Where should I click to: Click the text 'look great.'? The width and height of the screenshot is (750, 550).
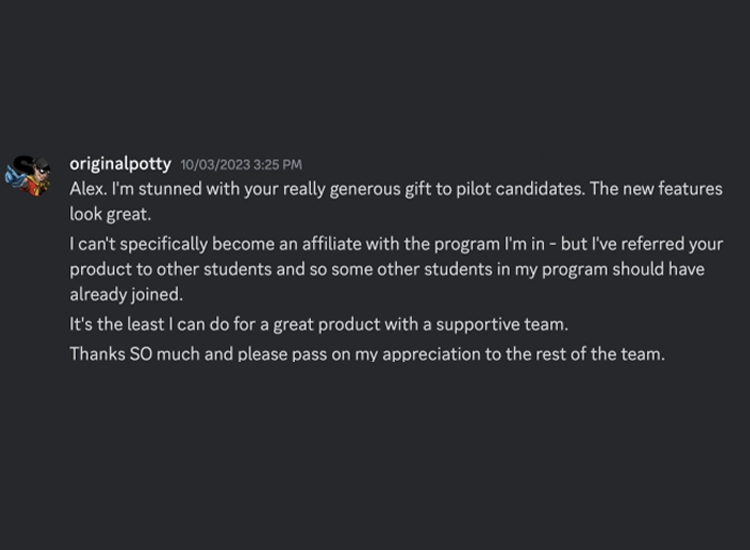[109, 214]
